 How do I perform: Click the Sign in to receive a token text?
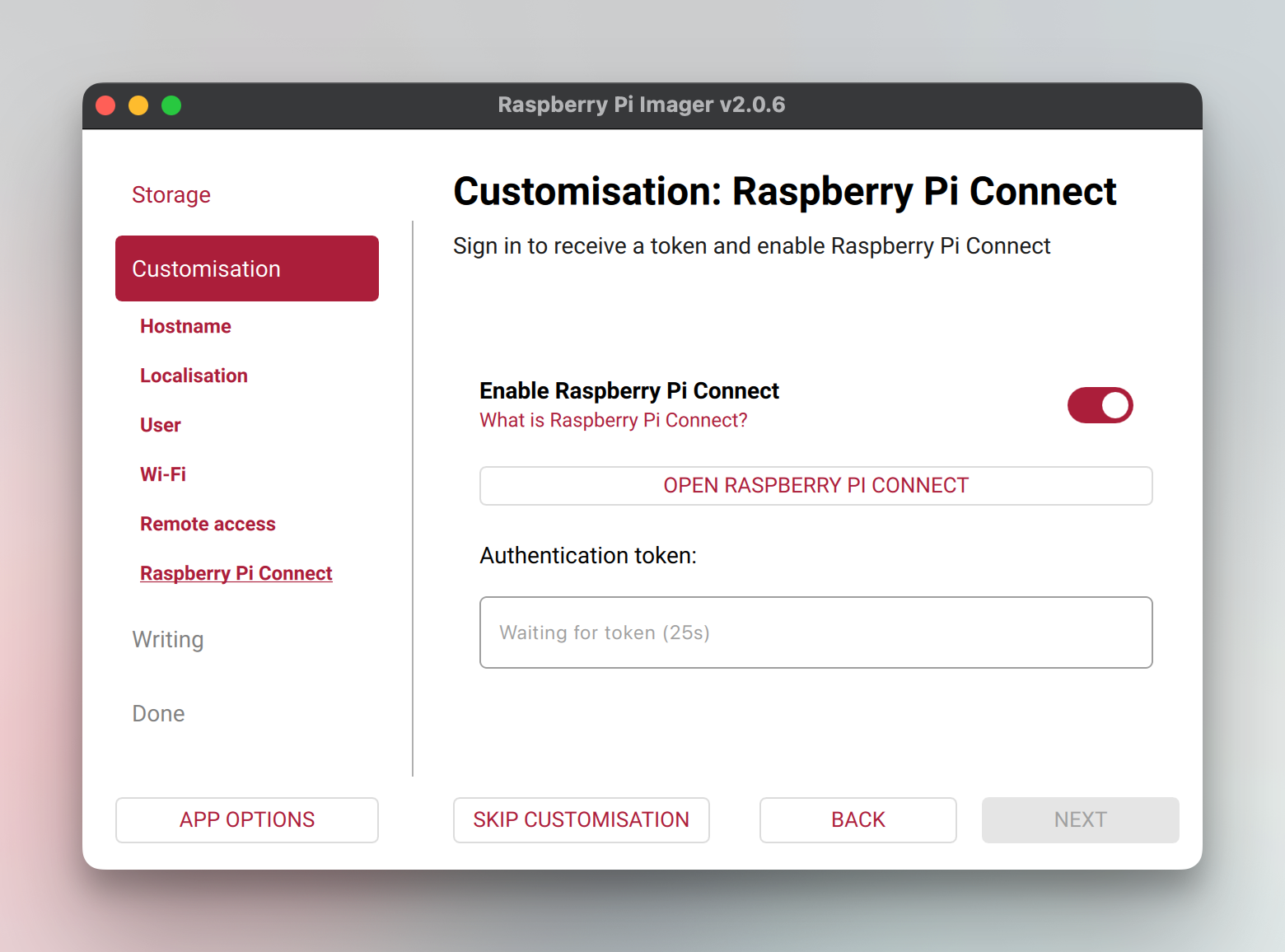tap(752, 246)
